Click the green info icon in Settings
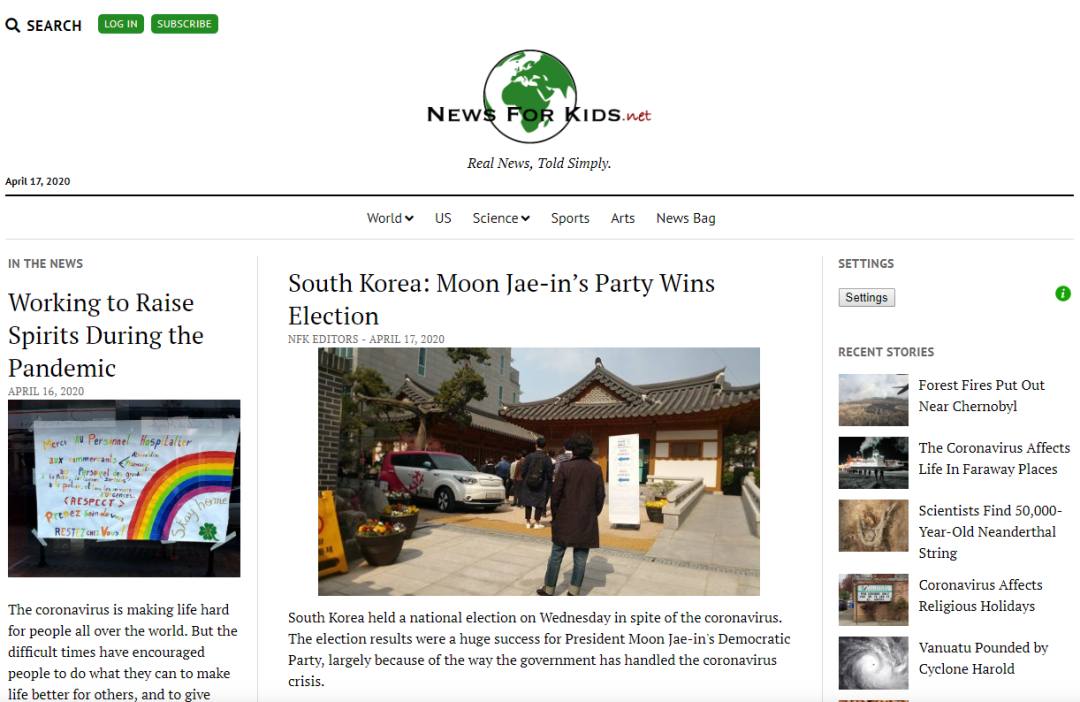Image resolution: width=1080 pixels, height=702 pixels. (x=1063, y=293)
